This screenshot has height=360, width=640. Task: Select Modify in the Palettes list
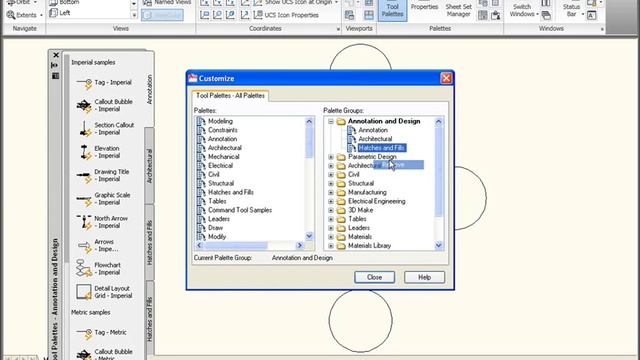[217, 237]
